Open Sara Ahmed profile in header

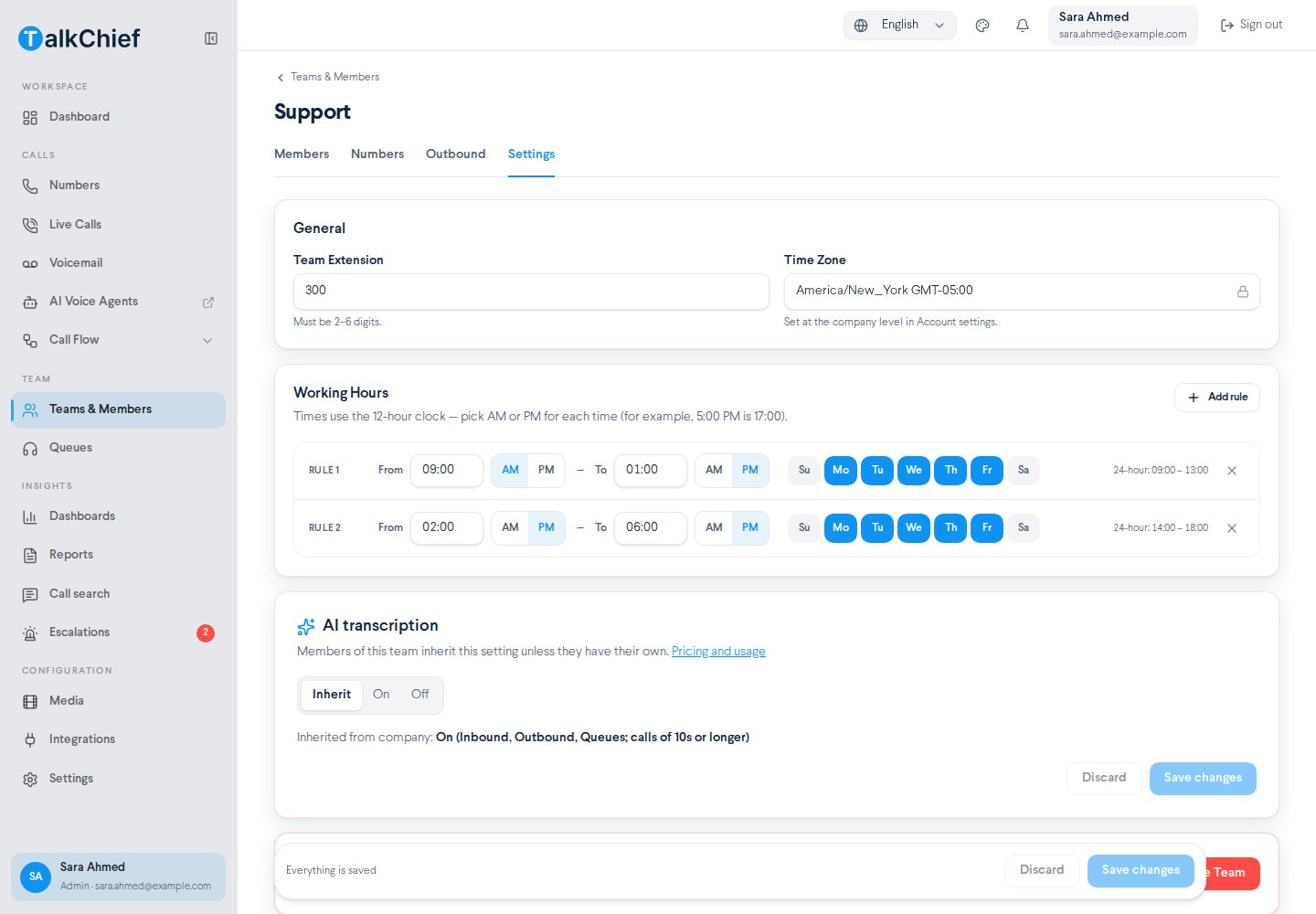coord(1122,26)
